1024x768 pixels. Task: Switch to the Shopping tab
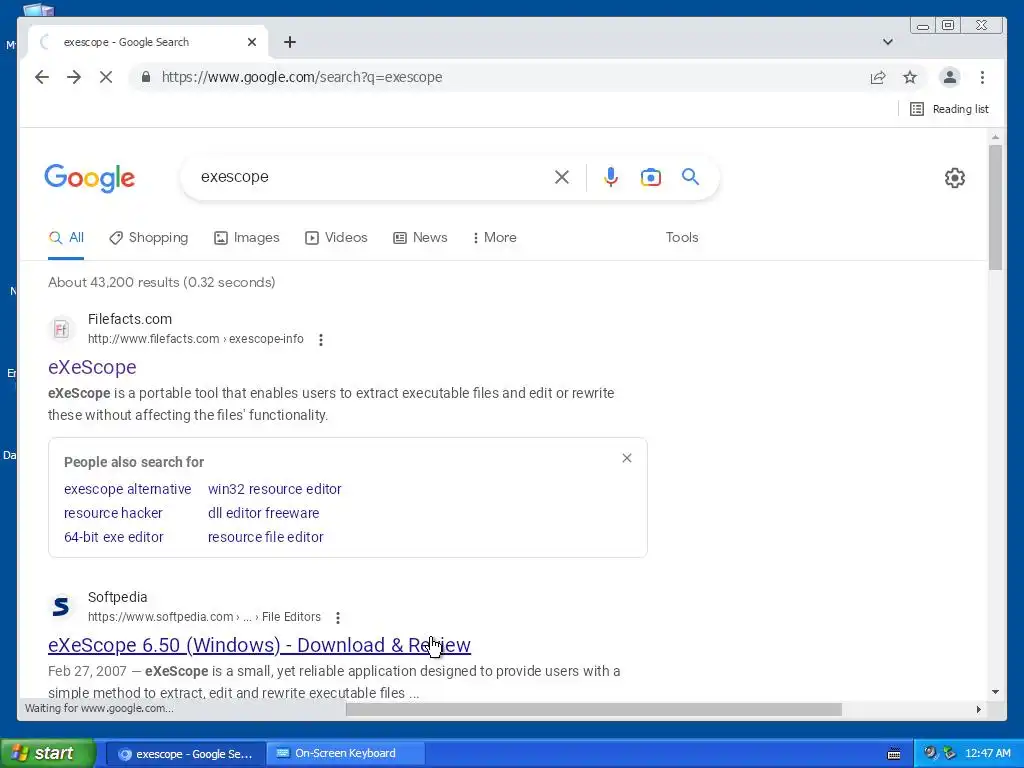(x=149, y=238)
